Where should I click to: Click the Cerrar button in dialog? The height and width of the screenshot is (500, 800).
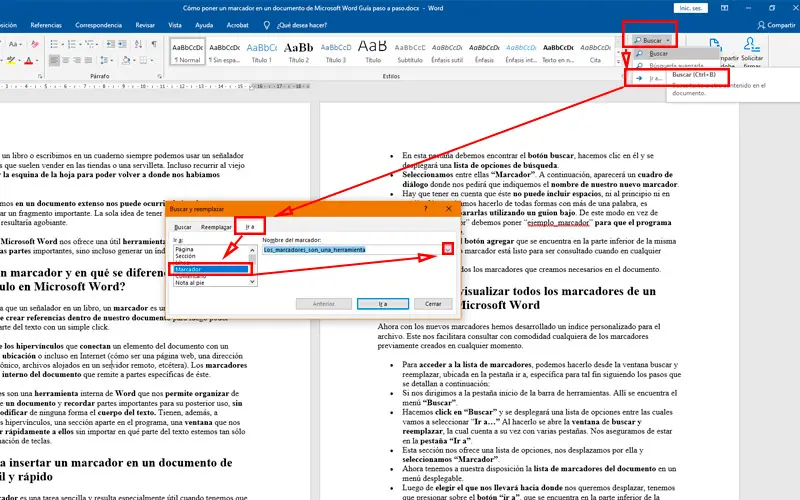433,304
